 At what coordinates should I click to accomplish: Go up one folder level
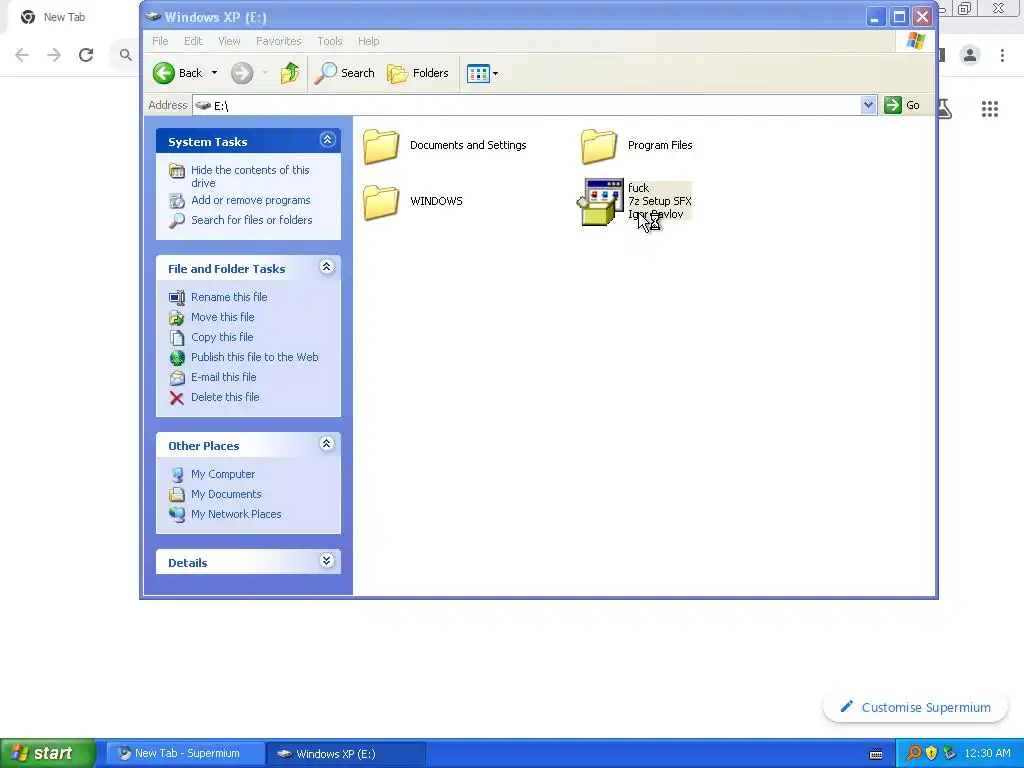point(289,73)
